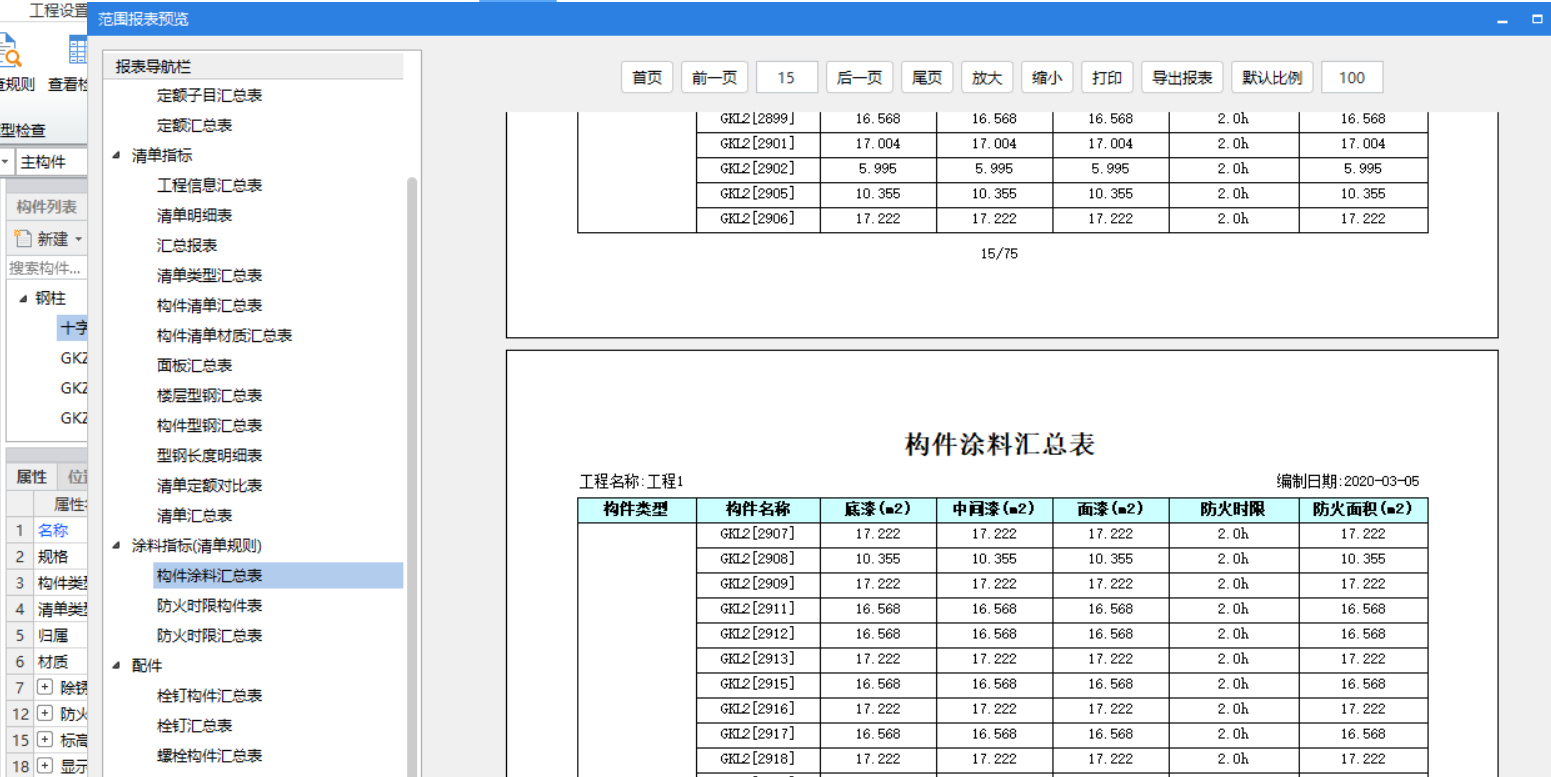Open 清单定额对比表 report
This screenshot has height=777, width=1551.
coord(210,486)
